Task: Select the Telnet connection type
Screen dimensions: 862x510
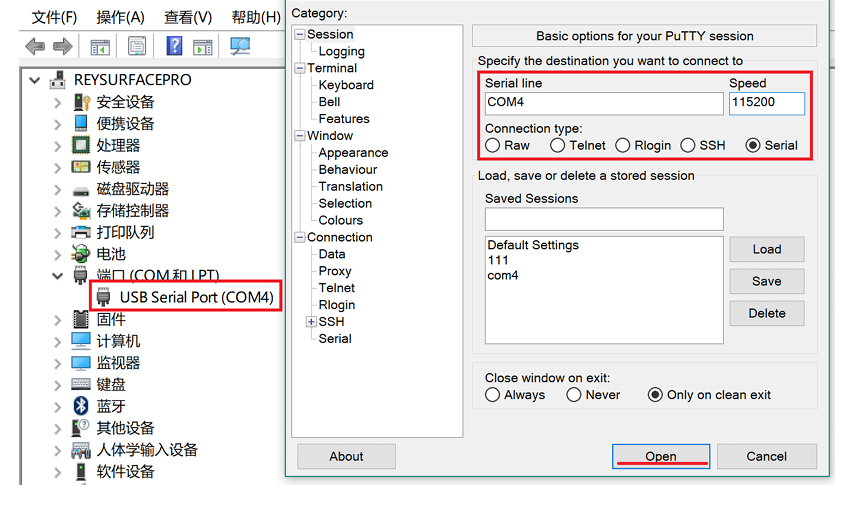Action: (557, 146)
